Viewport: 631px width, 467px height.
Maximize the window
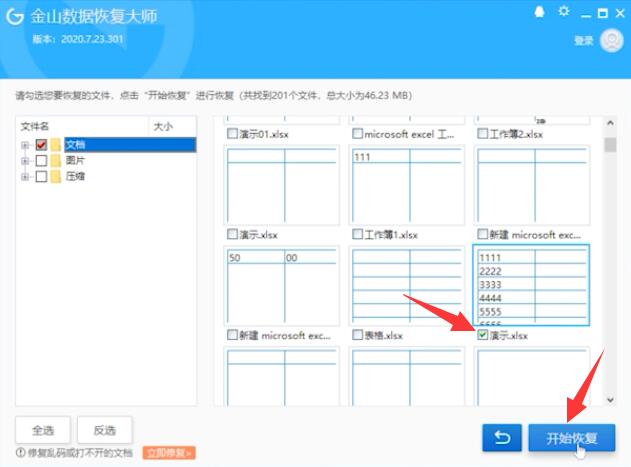pos(603,13)
